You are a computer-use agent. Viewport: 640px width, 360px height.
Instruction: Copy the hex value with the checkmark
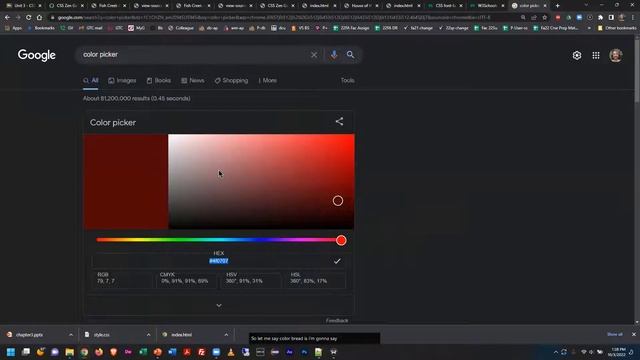(337, 261)
